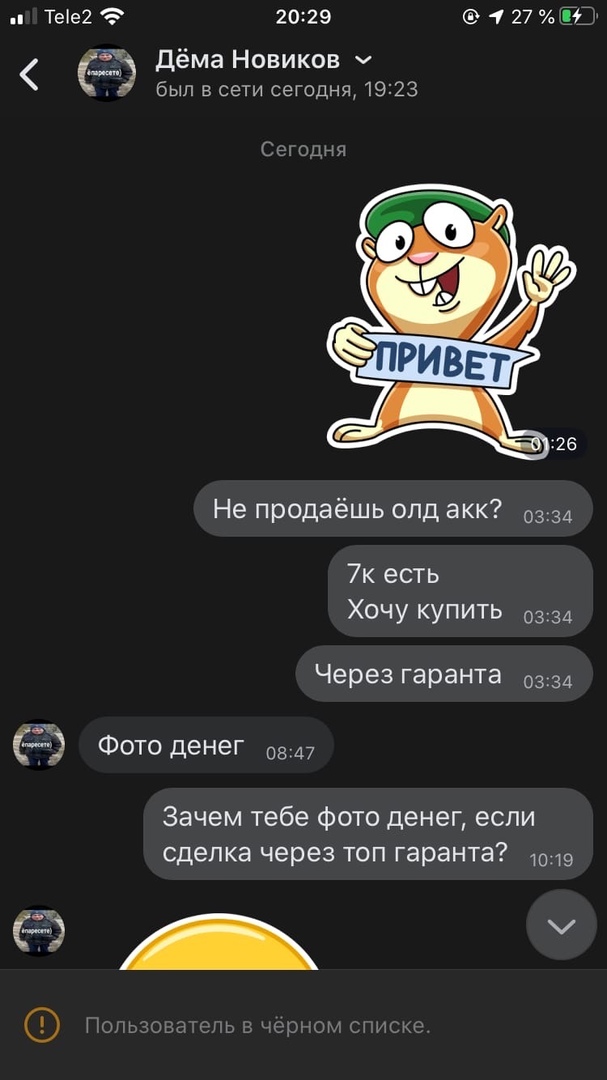Tap sender avatar beside 'Фото денег'
Image resolution: width=607 pixels, height=1080 pixels.
click(x=39, y=745)
